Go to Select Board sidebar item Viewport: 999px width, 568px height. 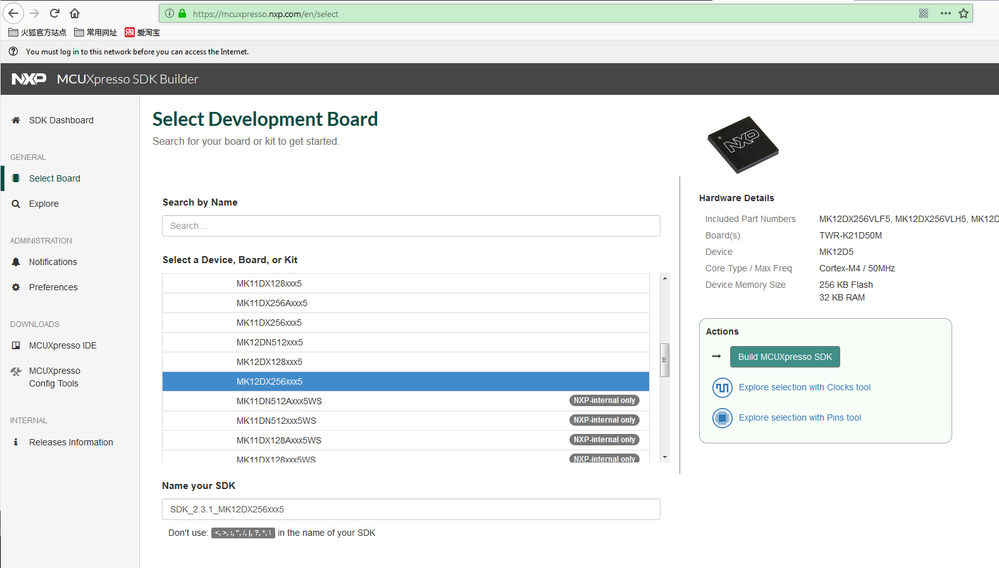54,178
